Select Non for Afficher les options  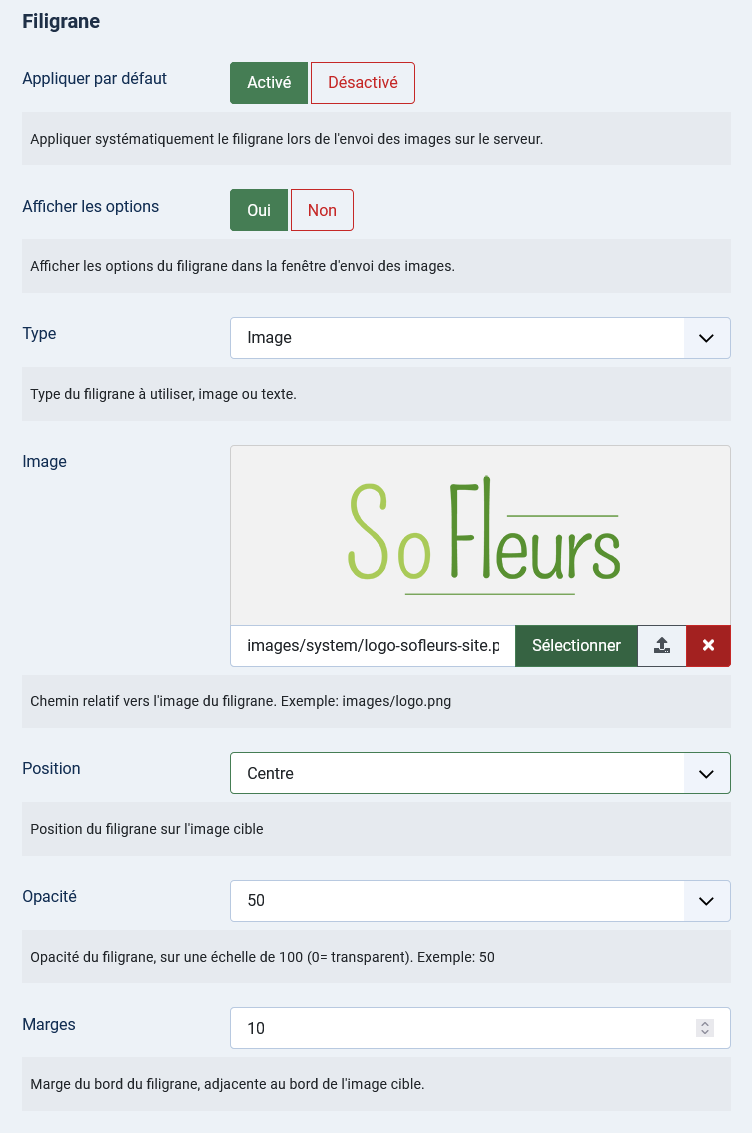322,210
